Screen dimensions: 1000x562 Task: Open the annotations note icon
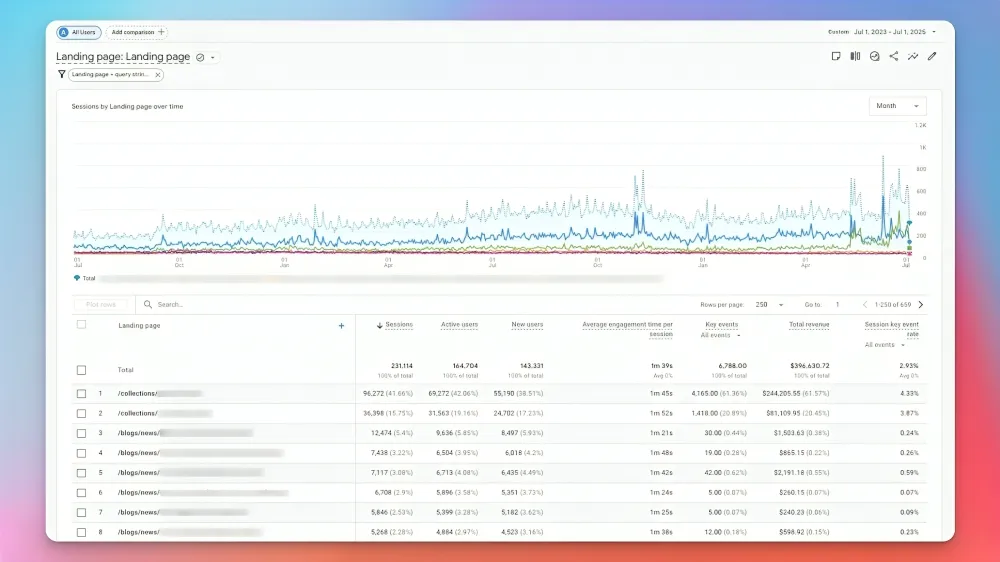pyautogui.click(x=836, y=57)
